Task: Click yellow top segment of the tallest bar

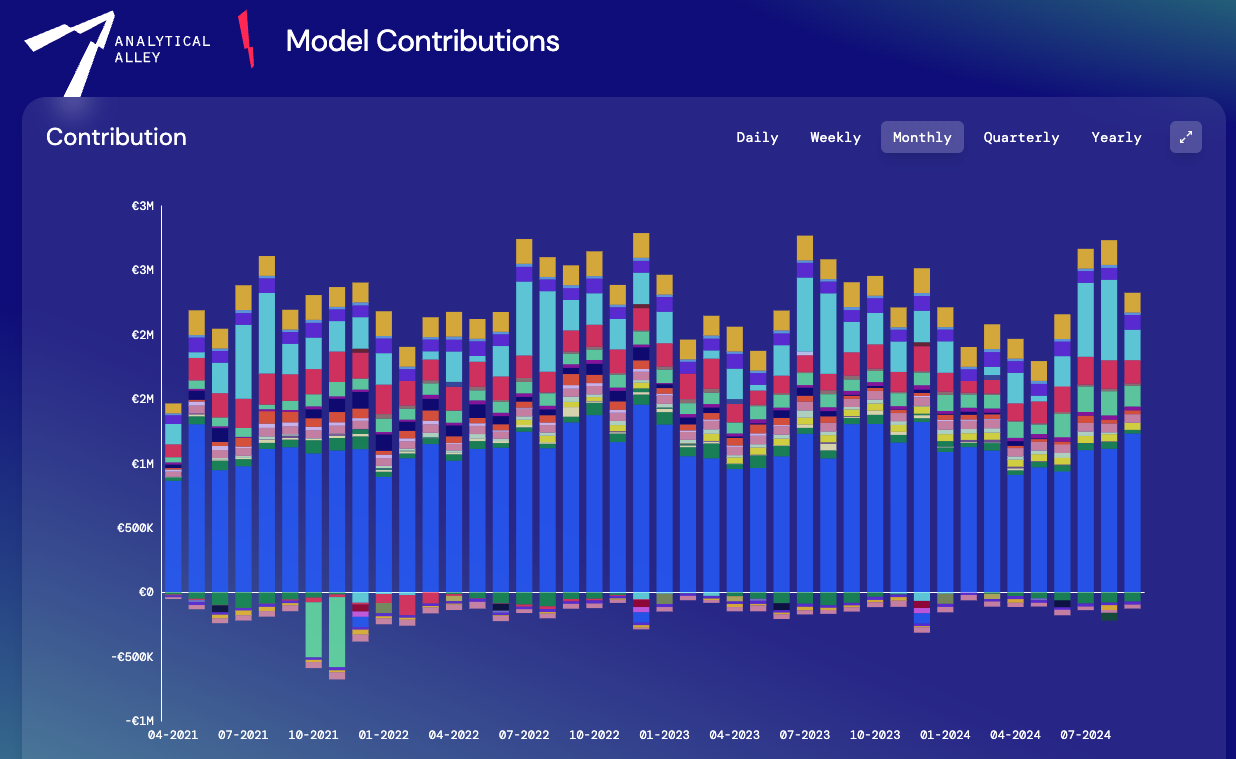Action: [641, 245]
